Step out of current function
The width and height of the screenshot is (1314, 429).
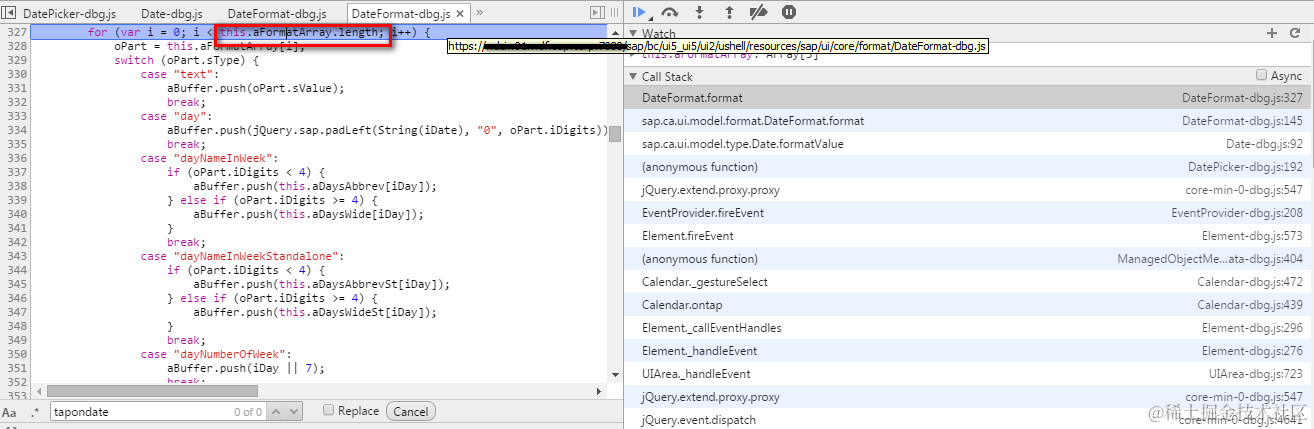click(728, 12)
